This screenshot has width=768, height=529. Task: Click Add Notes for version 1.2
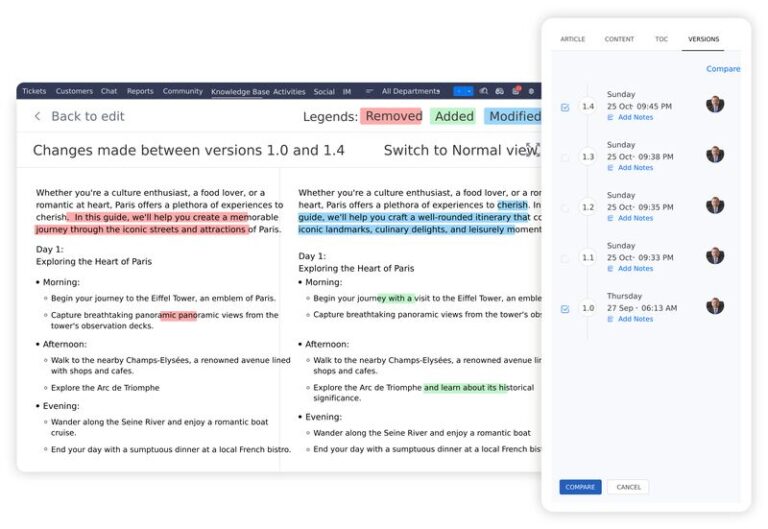click(635, 218)
